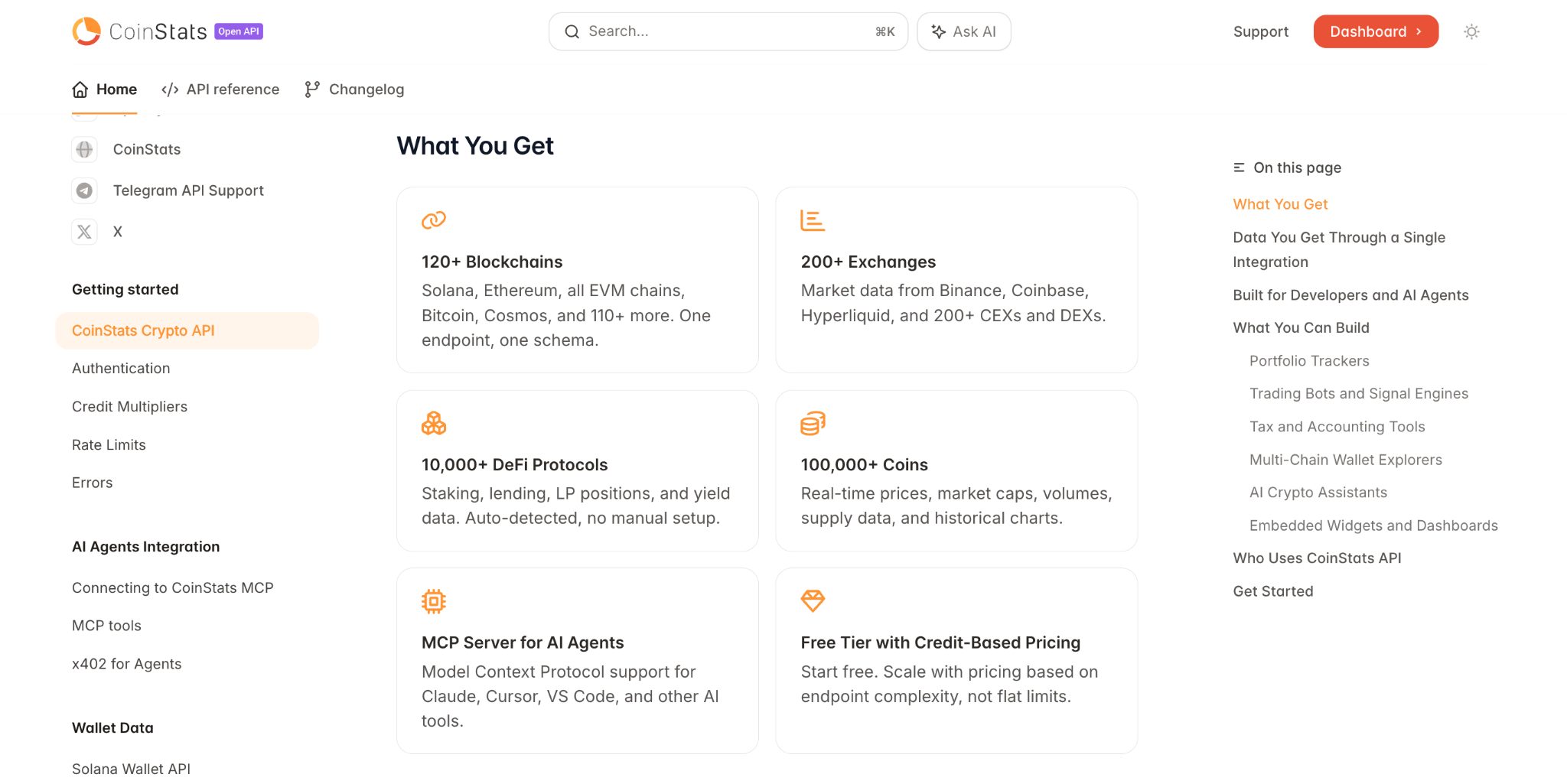
Task: Click the DeFi Protocols cubes icon
Action: [434, 423]
